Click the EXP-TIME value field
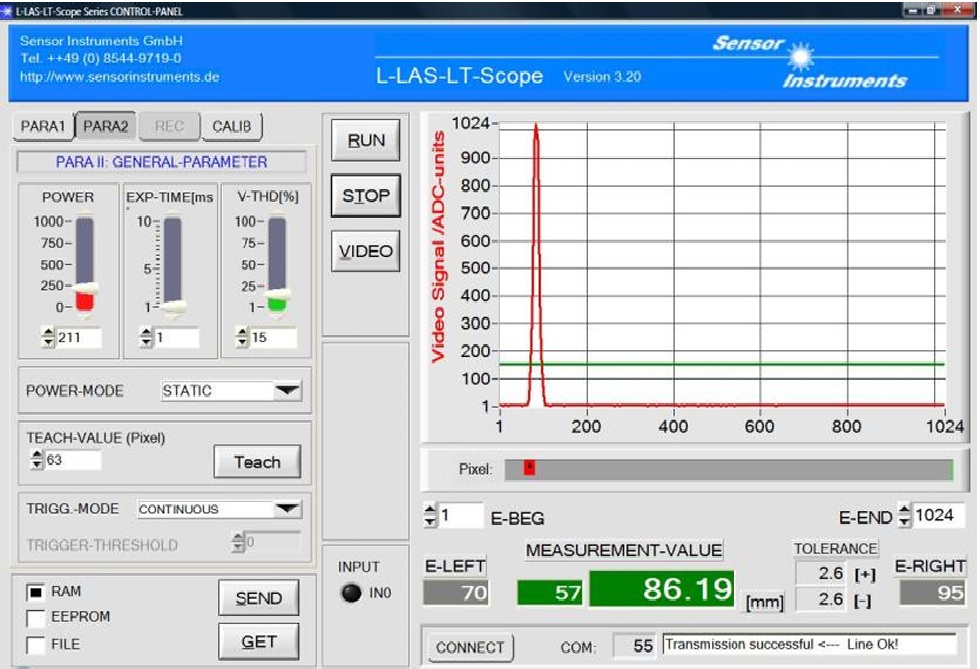 pyautogui.click(x=176, y=338)
